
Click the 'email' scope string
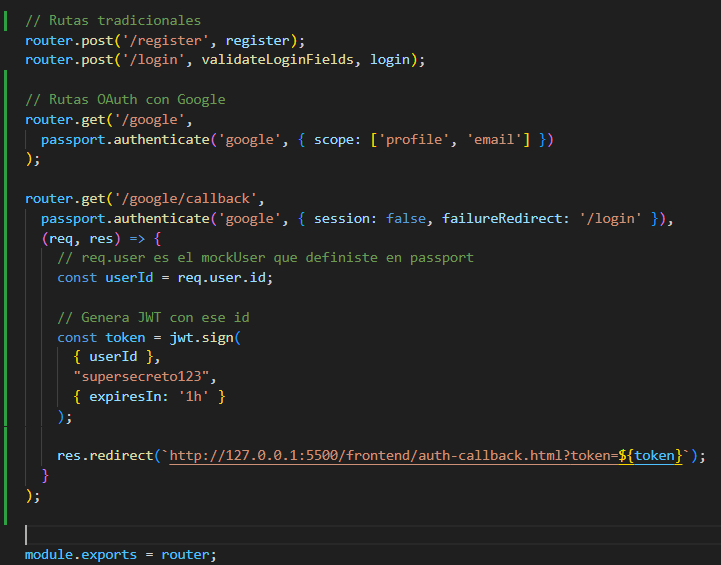tap(494, 139)
